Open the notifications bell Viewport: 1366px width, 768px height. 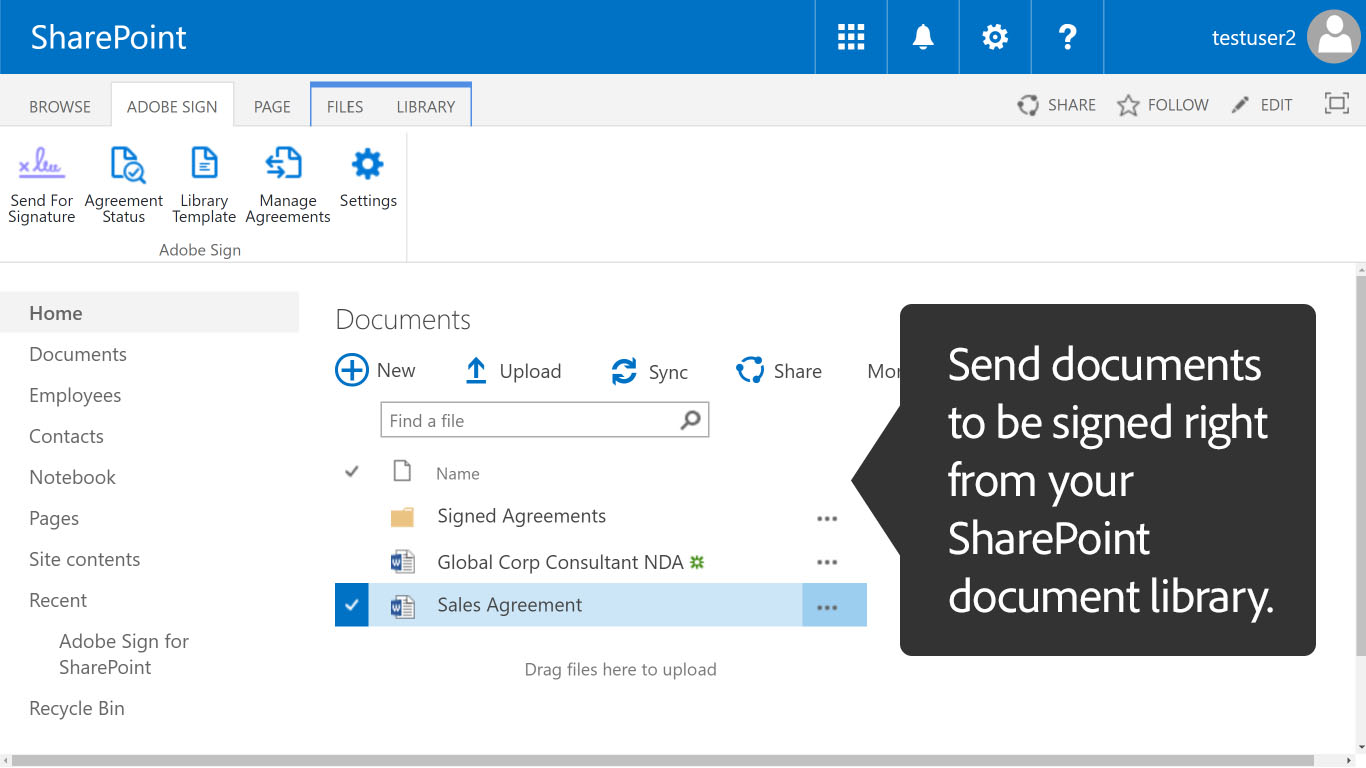pyautogui.click(x=923, y=37)
